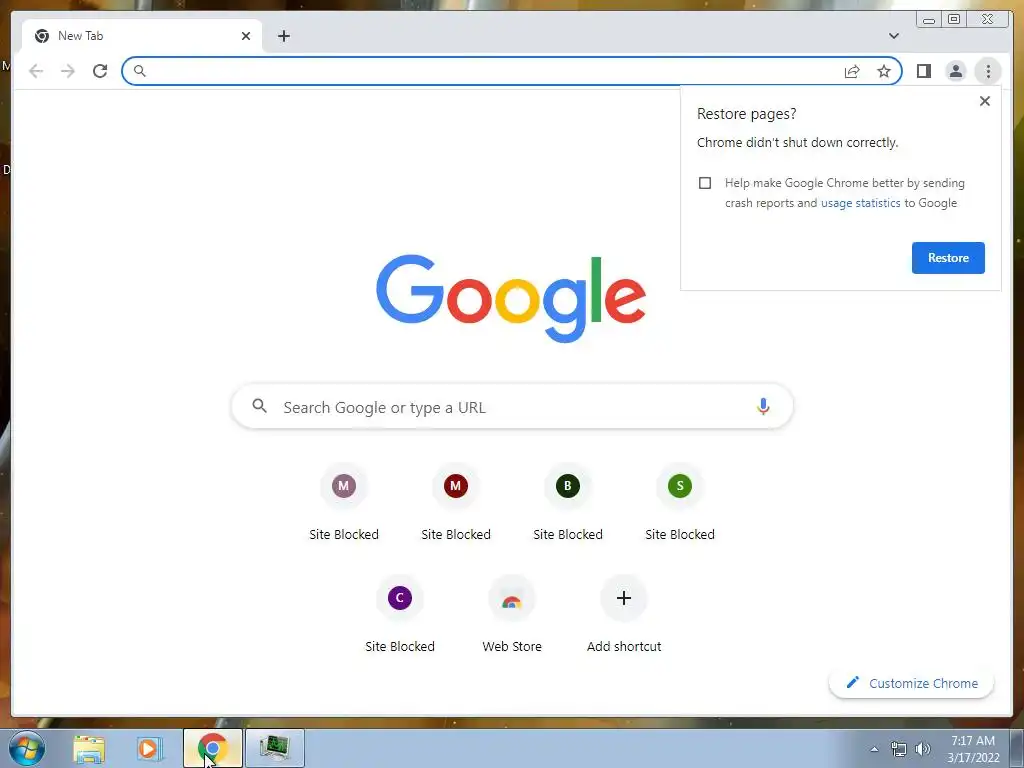Click the taskbar clock showing 7:17 AM

tap(973, 749)
